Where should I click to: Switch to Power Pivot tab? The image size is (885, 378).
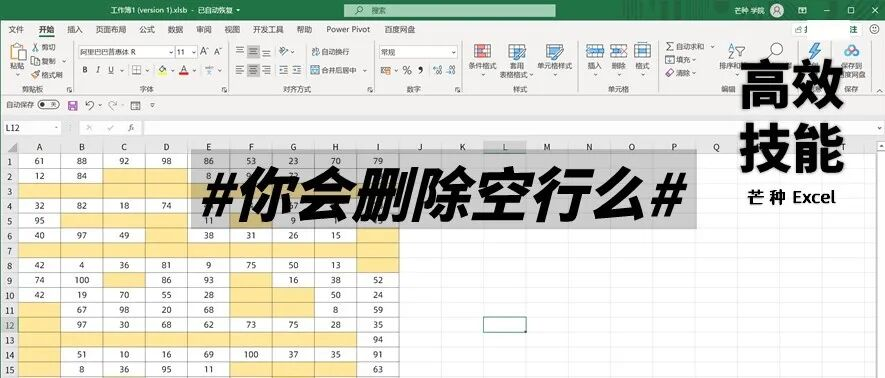348,29
